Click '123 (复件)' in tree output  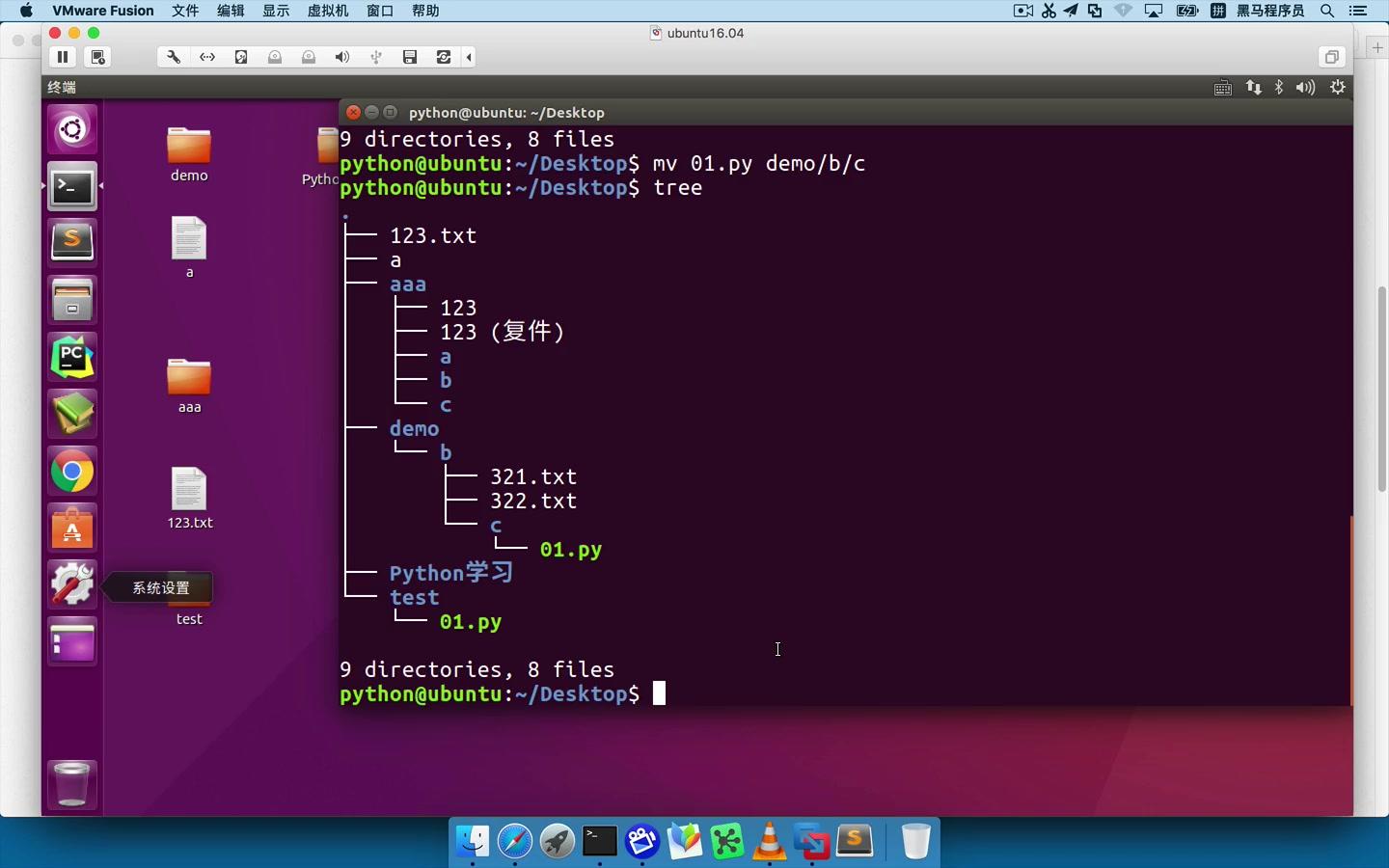click(x=502, y=332)
